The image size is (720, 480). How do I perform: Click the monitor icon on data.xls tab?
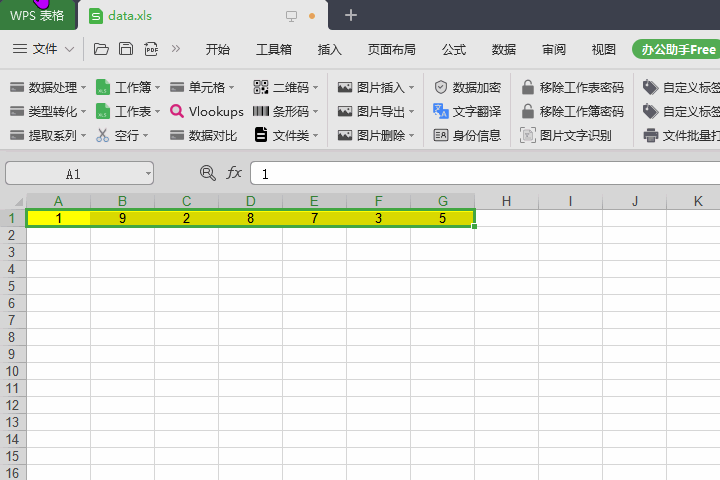coord(291,16)
